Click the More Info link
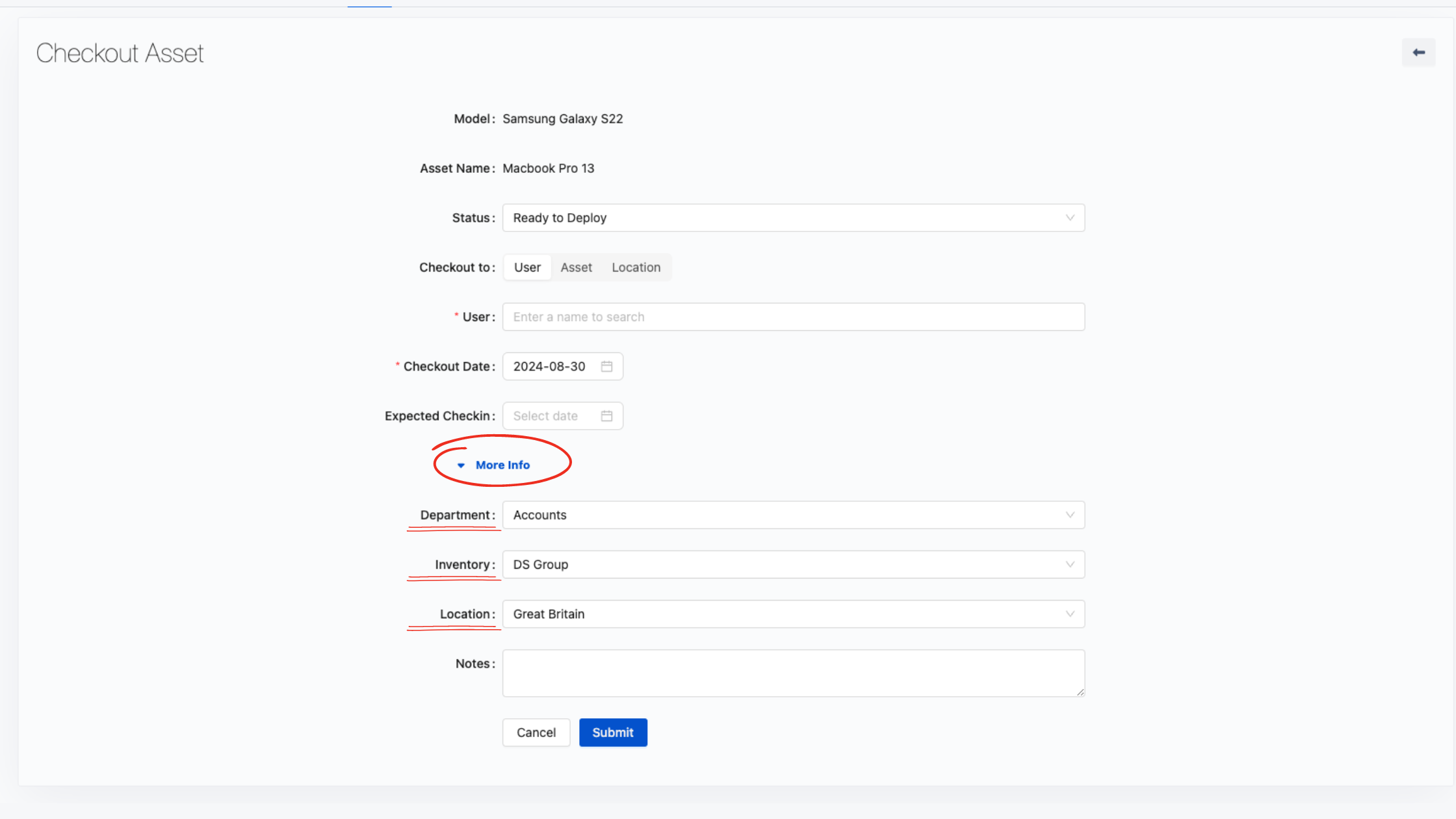The image size is (1456, 819). click(x=502, y=465)
